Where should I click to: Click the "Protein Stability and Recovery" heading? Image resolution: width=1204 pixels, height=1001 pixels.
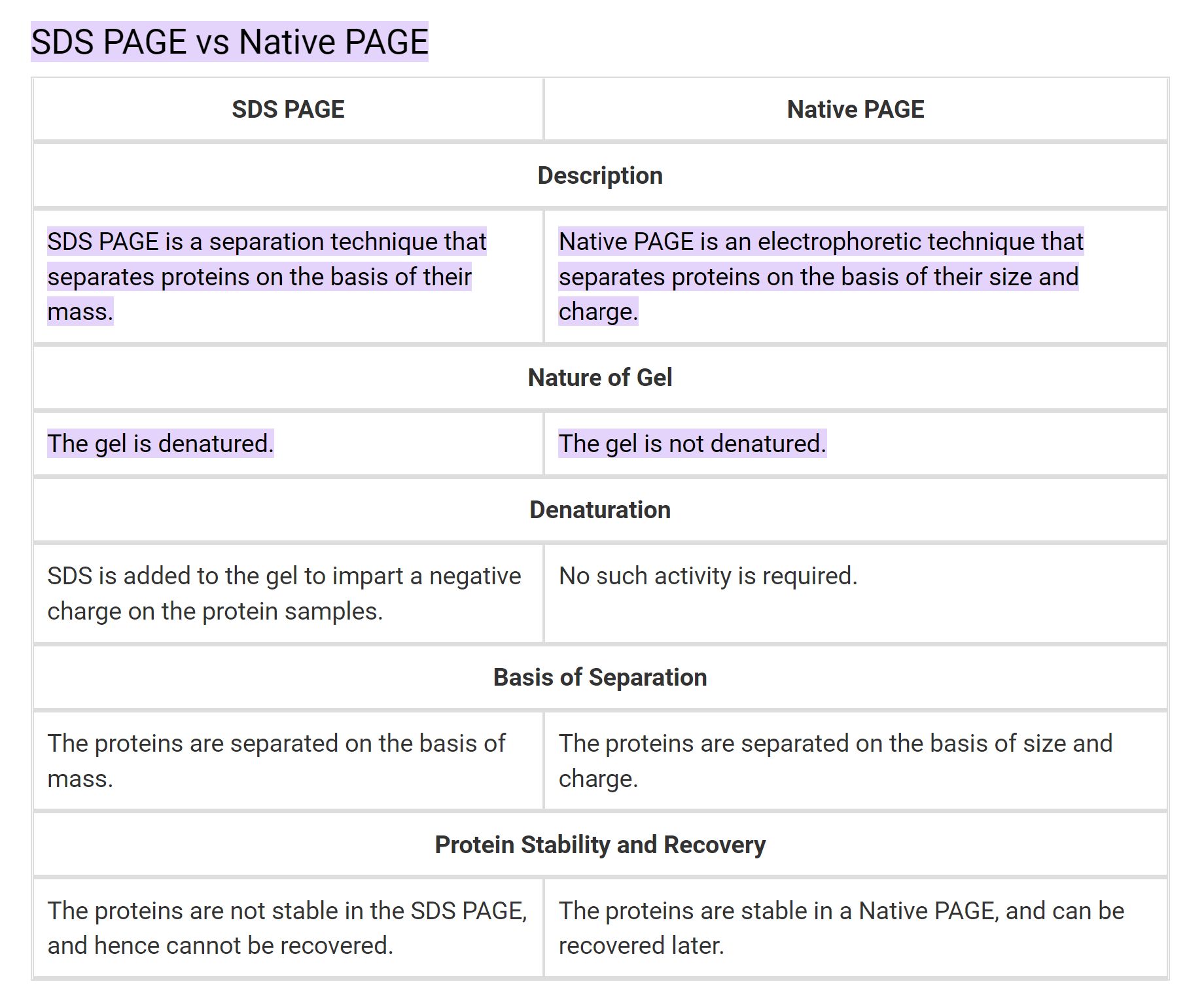click(x=600, y=845)
